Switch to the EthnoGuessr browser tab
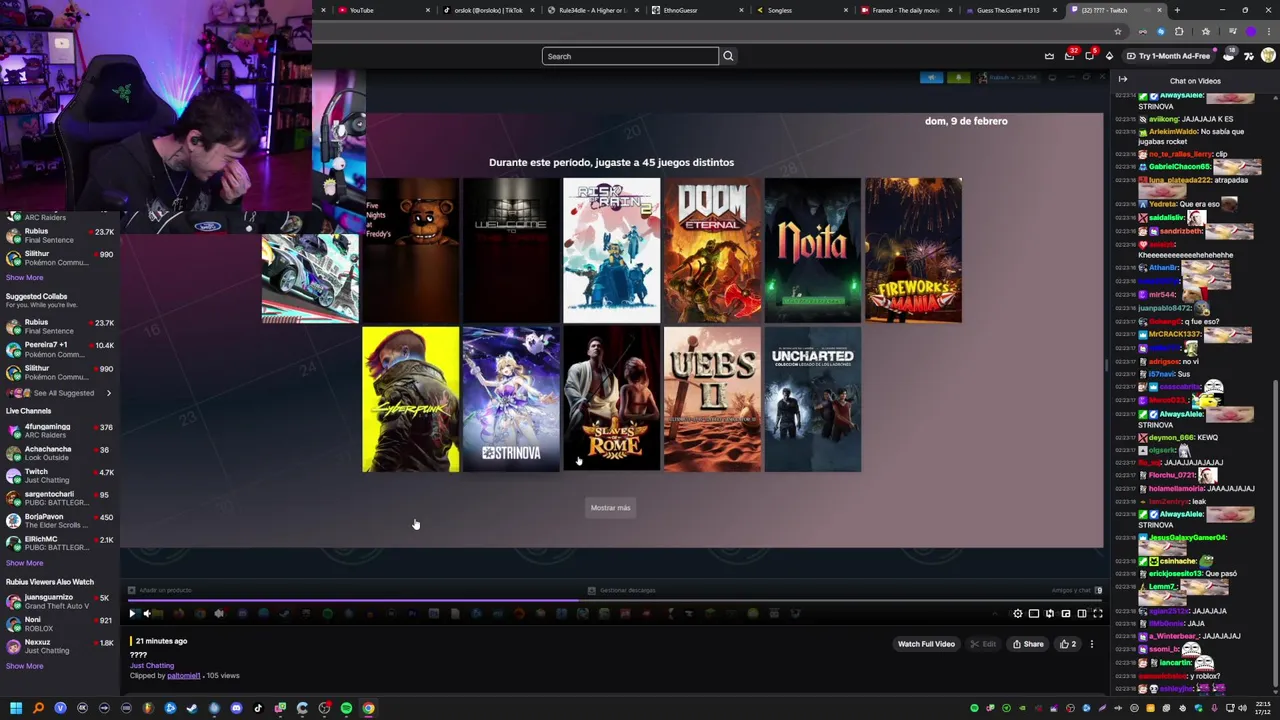The image size is (1280, 720). pyautogui.click(x=697, y=10)
